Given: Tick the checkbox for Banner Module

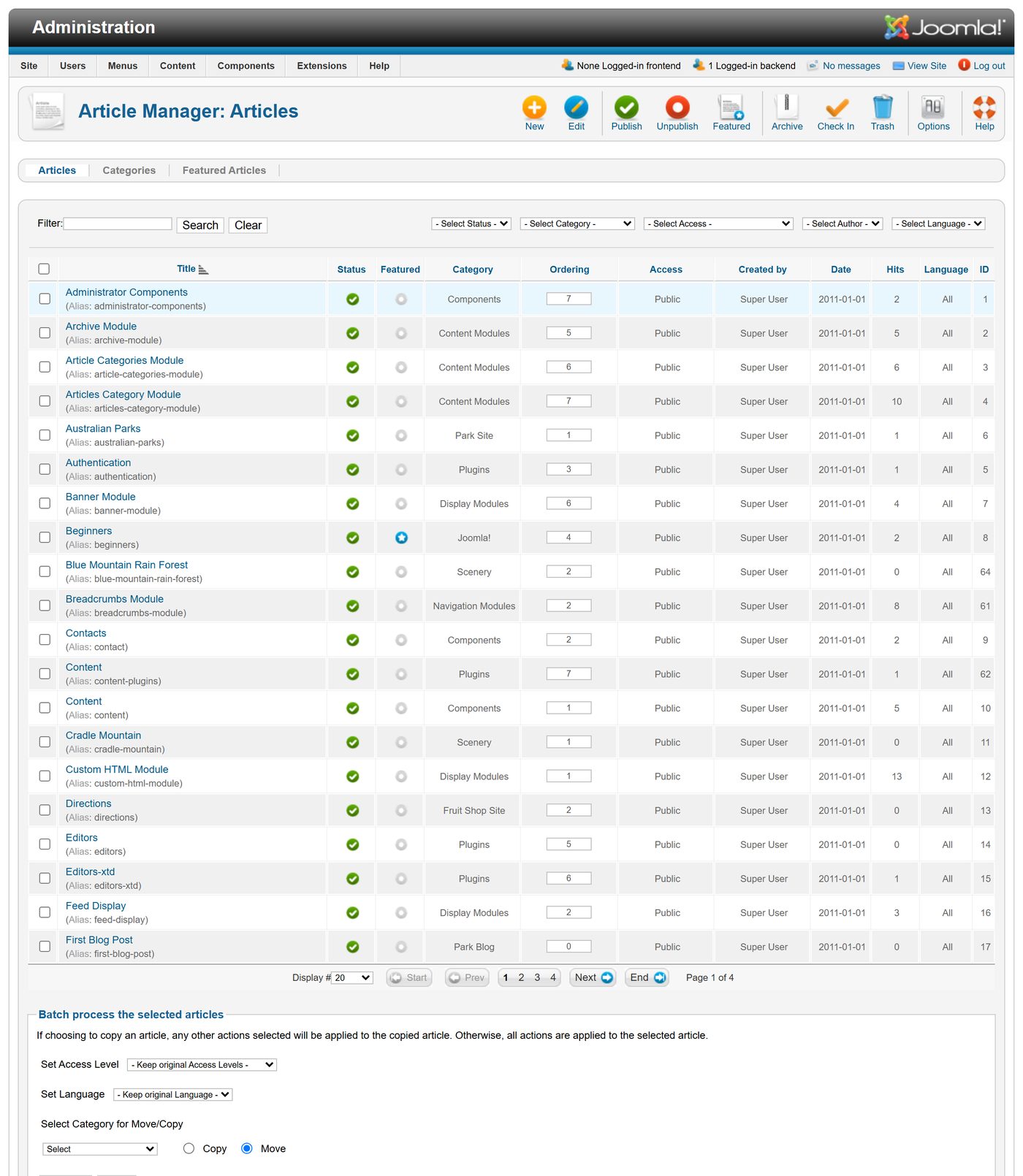Looking at the screenshot, I should point(45,503).
